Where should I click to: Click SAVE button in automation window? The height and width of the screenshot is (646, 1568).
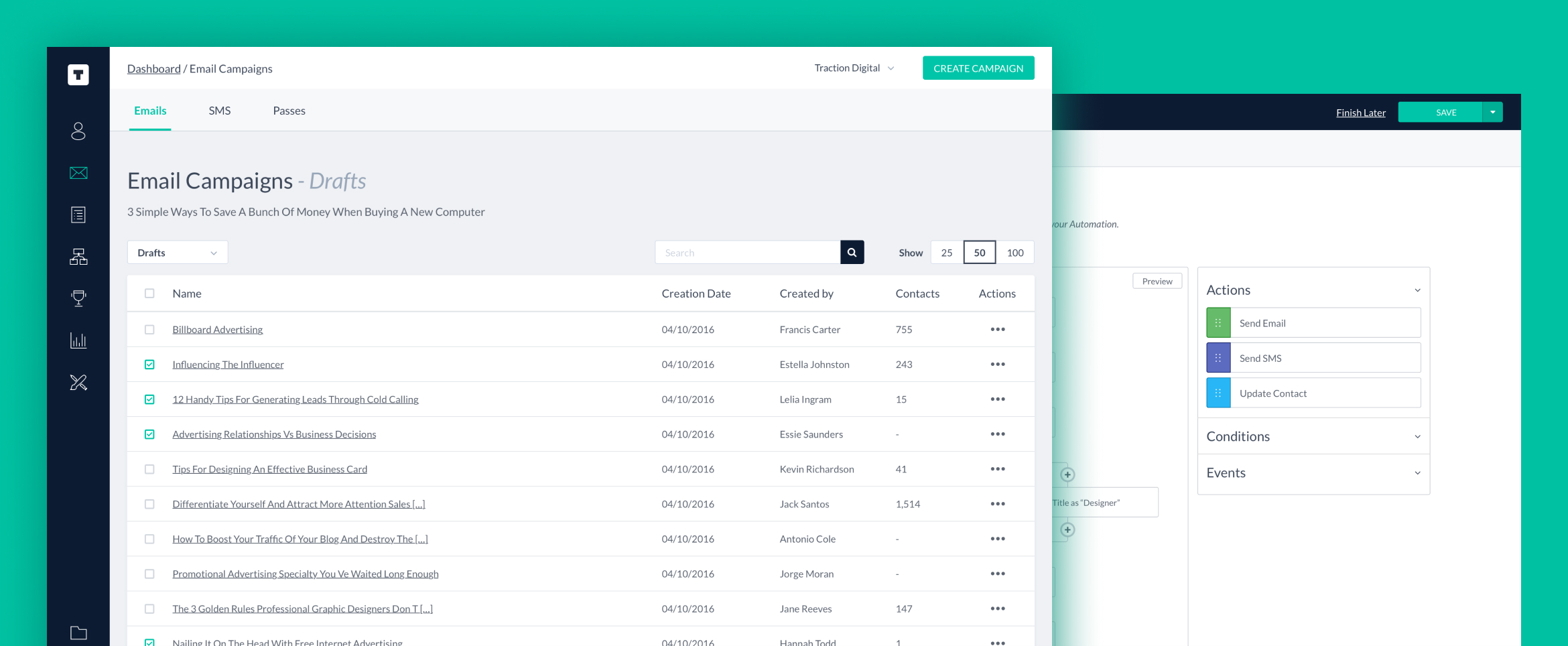1441,112
